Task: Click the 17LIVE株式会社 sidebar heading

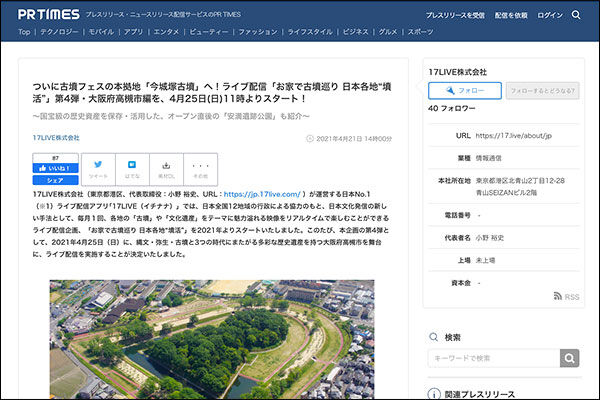Action: click(458, 72)
